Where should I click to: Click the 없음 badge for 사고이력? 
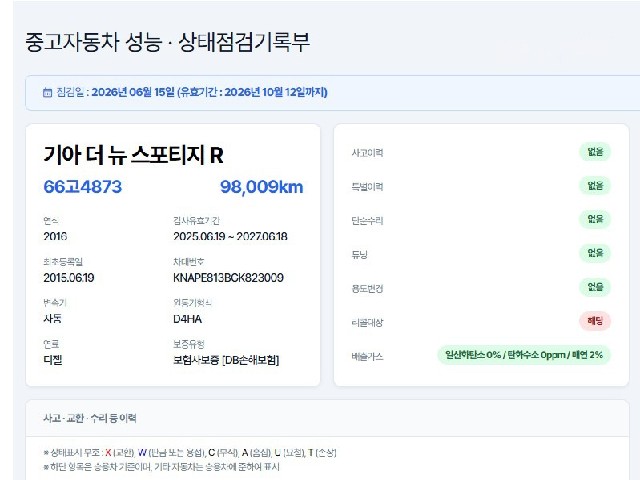595,152
